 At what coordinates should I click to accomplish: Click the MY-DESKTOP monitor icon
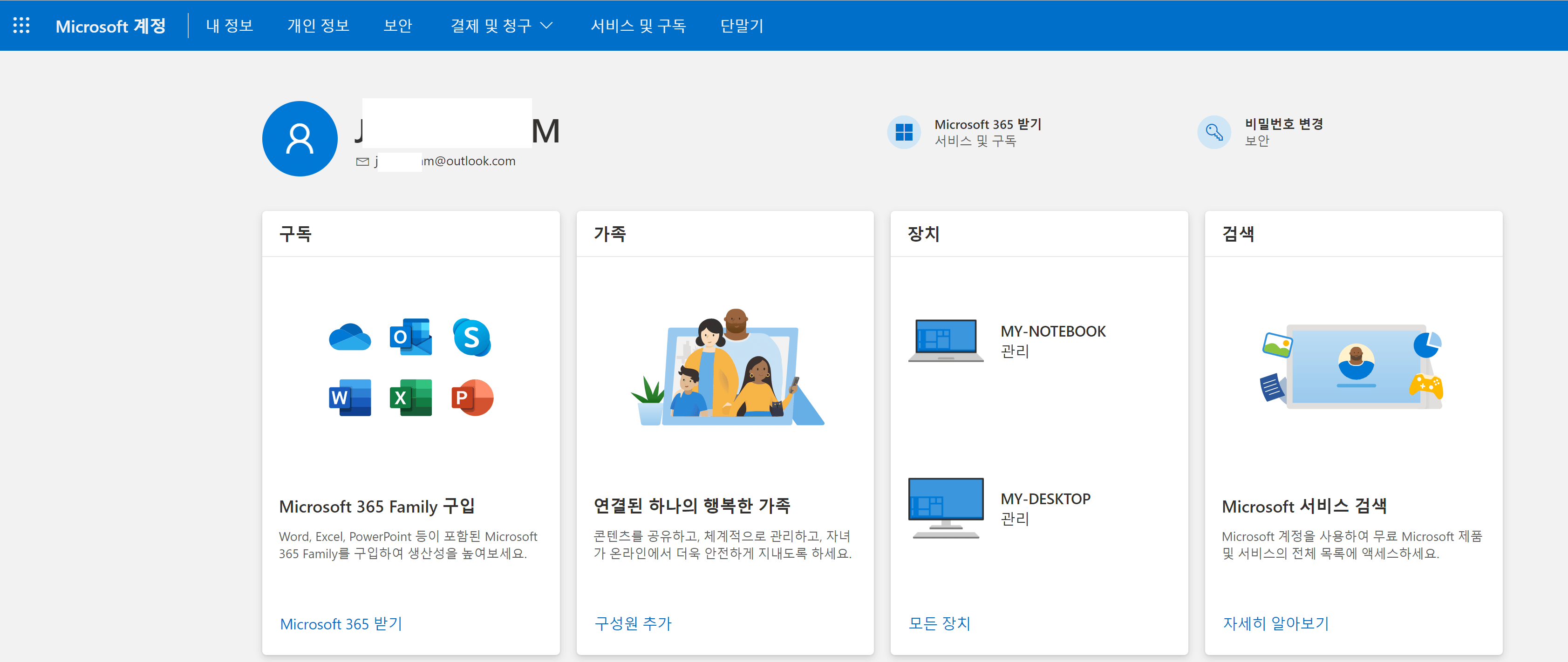946,508
